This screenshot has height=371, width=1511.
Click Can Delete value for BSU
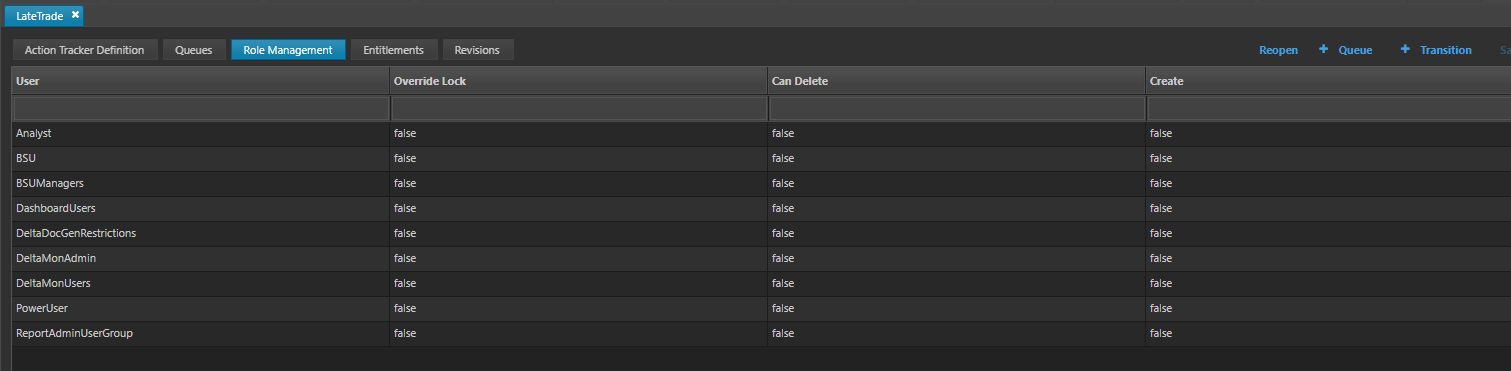pos(783,158)
